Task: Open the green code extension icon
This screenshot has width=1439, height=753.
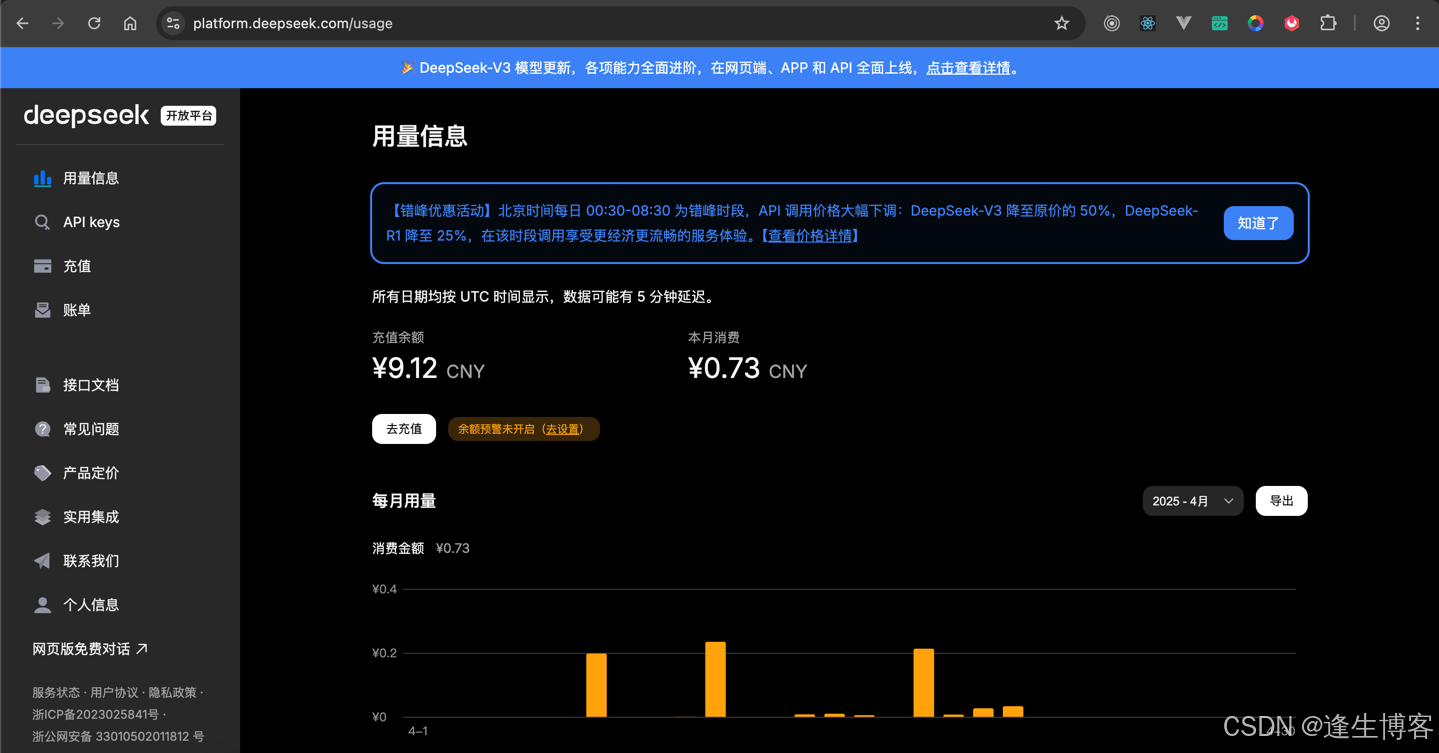Action: [1219, 23]
